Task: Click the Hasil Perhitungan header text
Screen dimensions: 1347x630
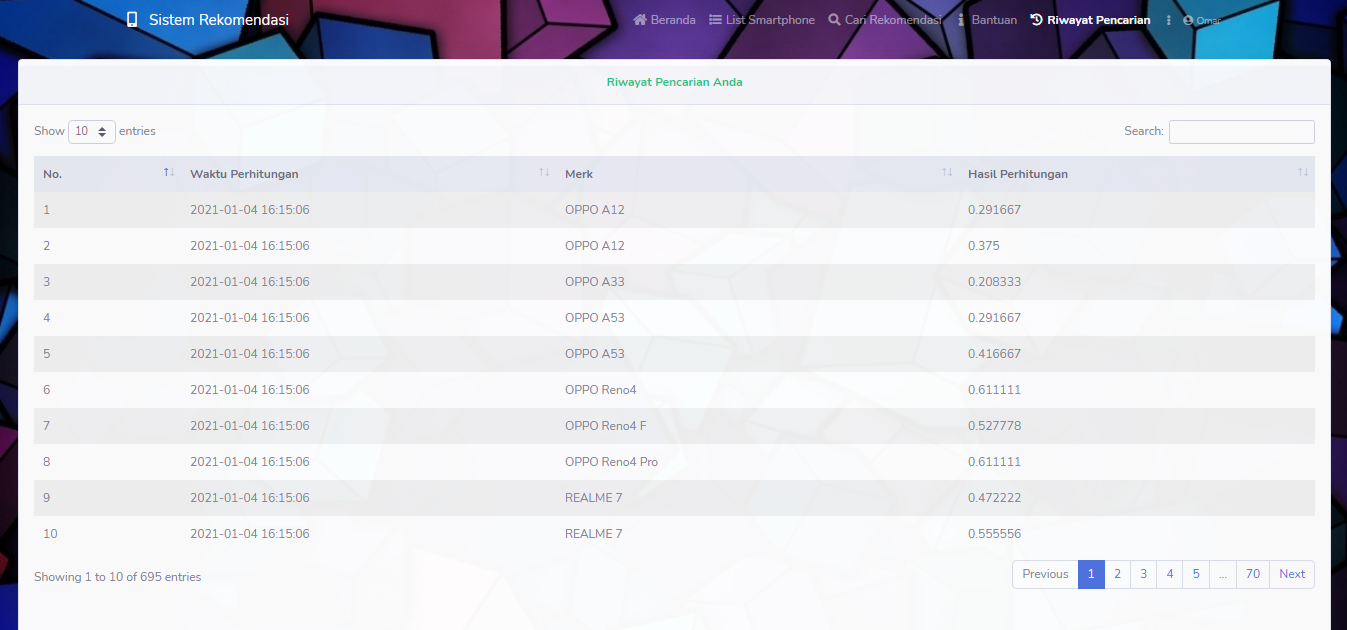Action: click(1018, 174)
